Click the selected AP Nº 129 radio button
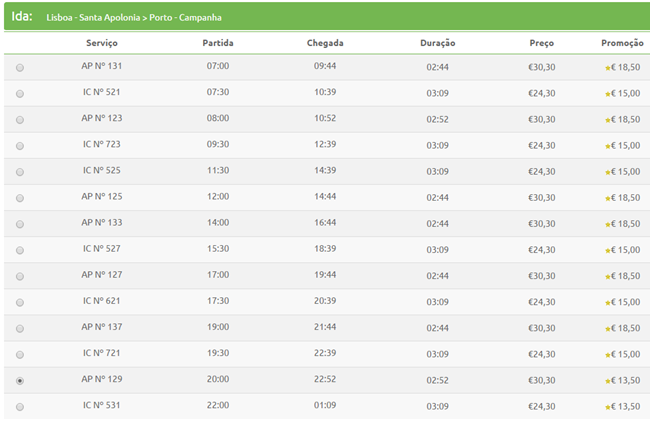Image resolution: width=650 pixels, height=422 pixels. pos(19,381)
